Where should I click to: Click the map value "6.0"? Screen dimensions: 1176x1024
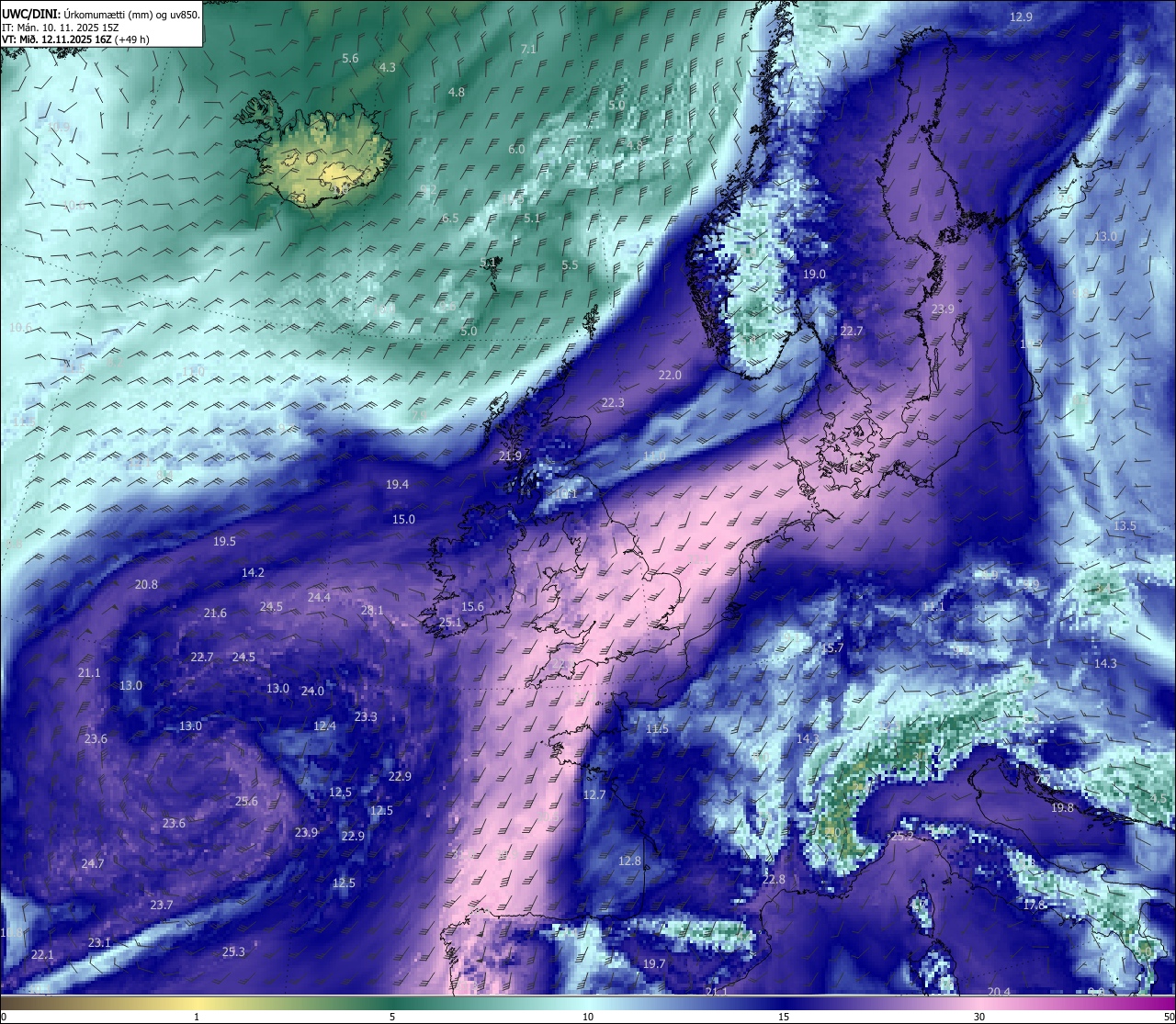517,150
